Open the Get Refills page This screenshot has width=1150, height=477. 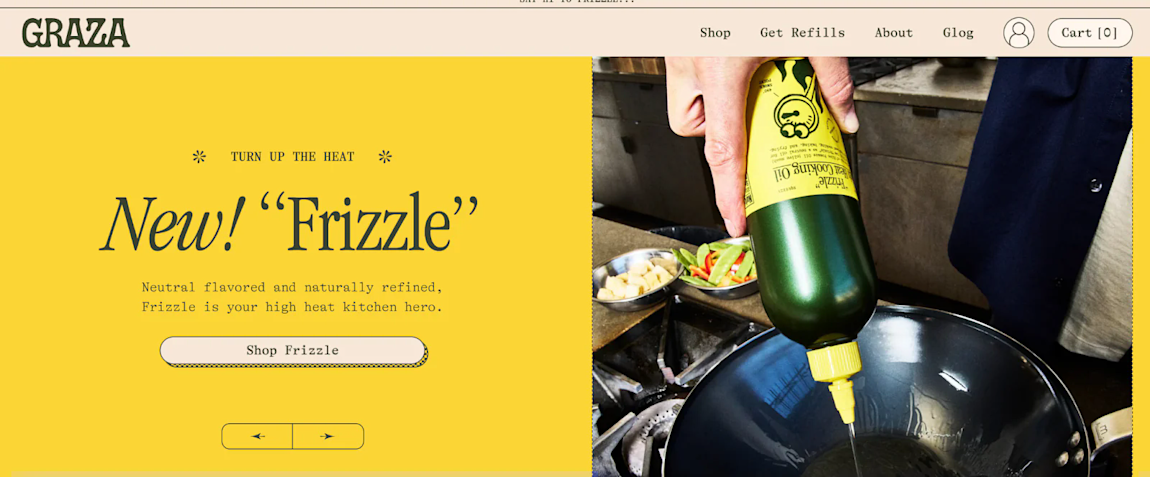802,33
